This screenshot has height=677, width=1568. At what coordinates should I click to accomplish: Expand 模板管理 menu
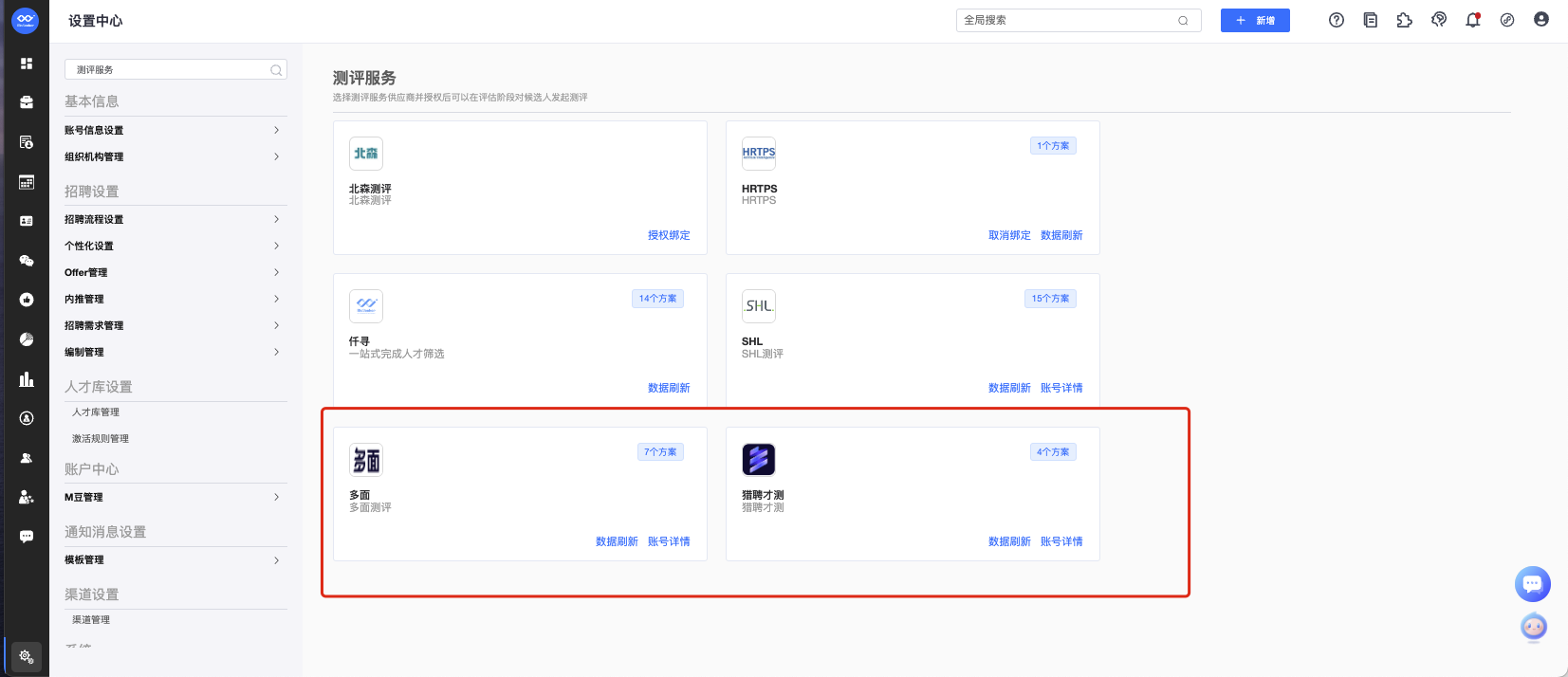coord(175,560)
